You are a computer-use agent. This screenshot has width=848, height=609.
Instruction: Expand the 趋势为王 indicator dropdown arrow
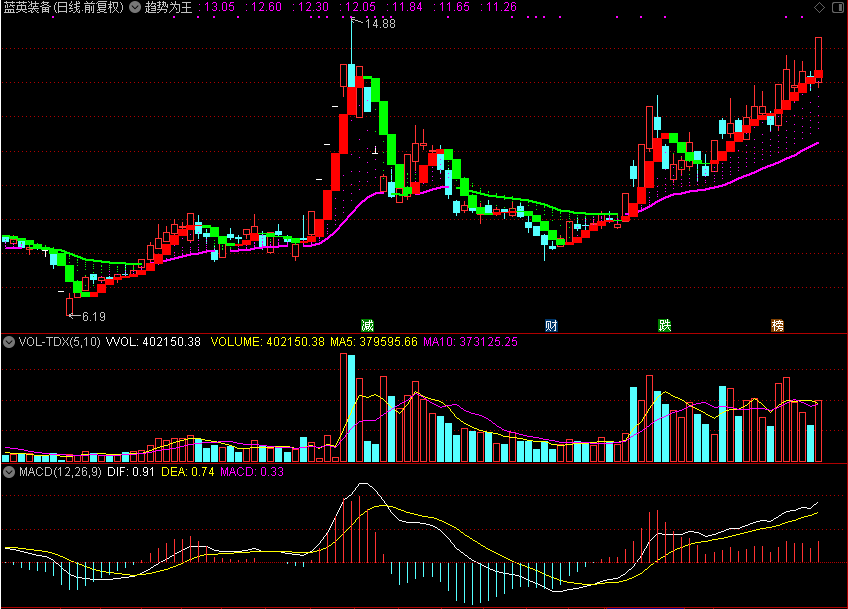(135, 7)
